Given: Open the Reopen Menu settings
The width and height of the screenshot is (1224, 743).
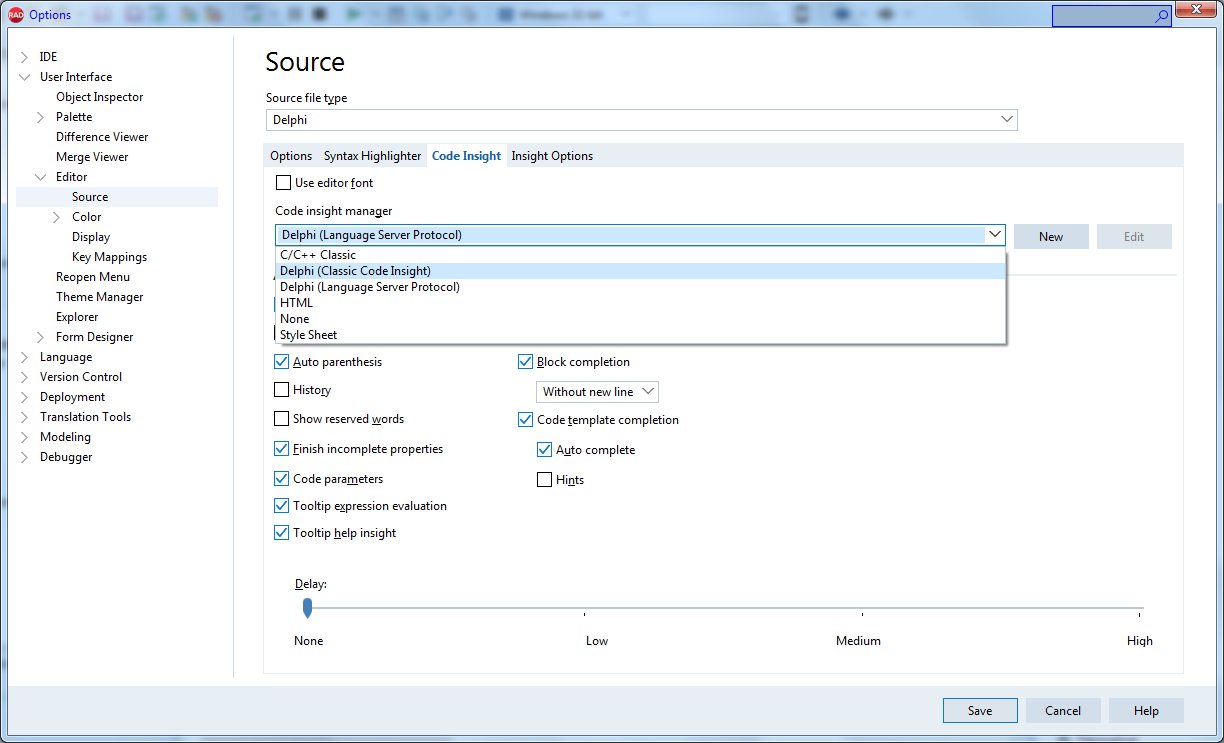Looking at the screenshot, I should (93, 277).
